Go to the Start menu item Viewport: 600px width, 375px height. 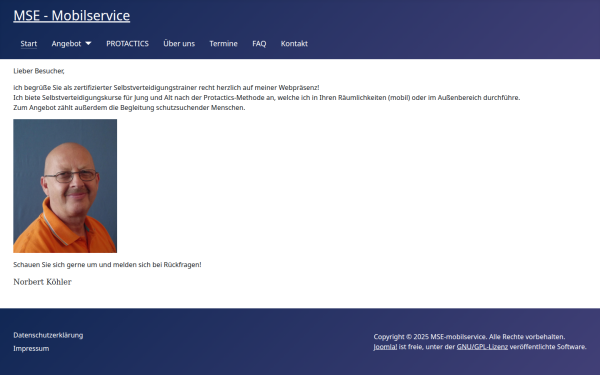point(29,44)
